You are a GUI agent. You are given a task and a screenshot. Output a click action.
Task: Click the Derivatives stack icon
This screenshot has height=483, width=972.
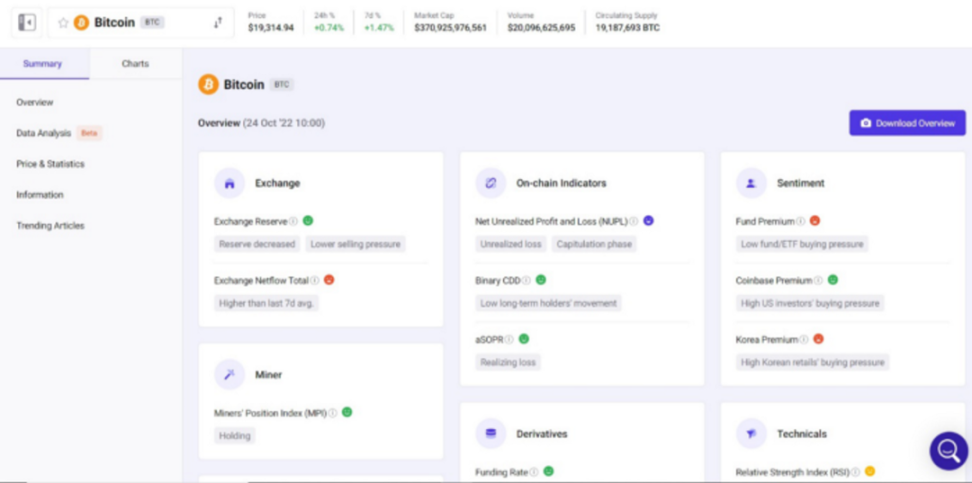[491, 434]
